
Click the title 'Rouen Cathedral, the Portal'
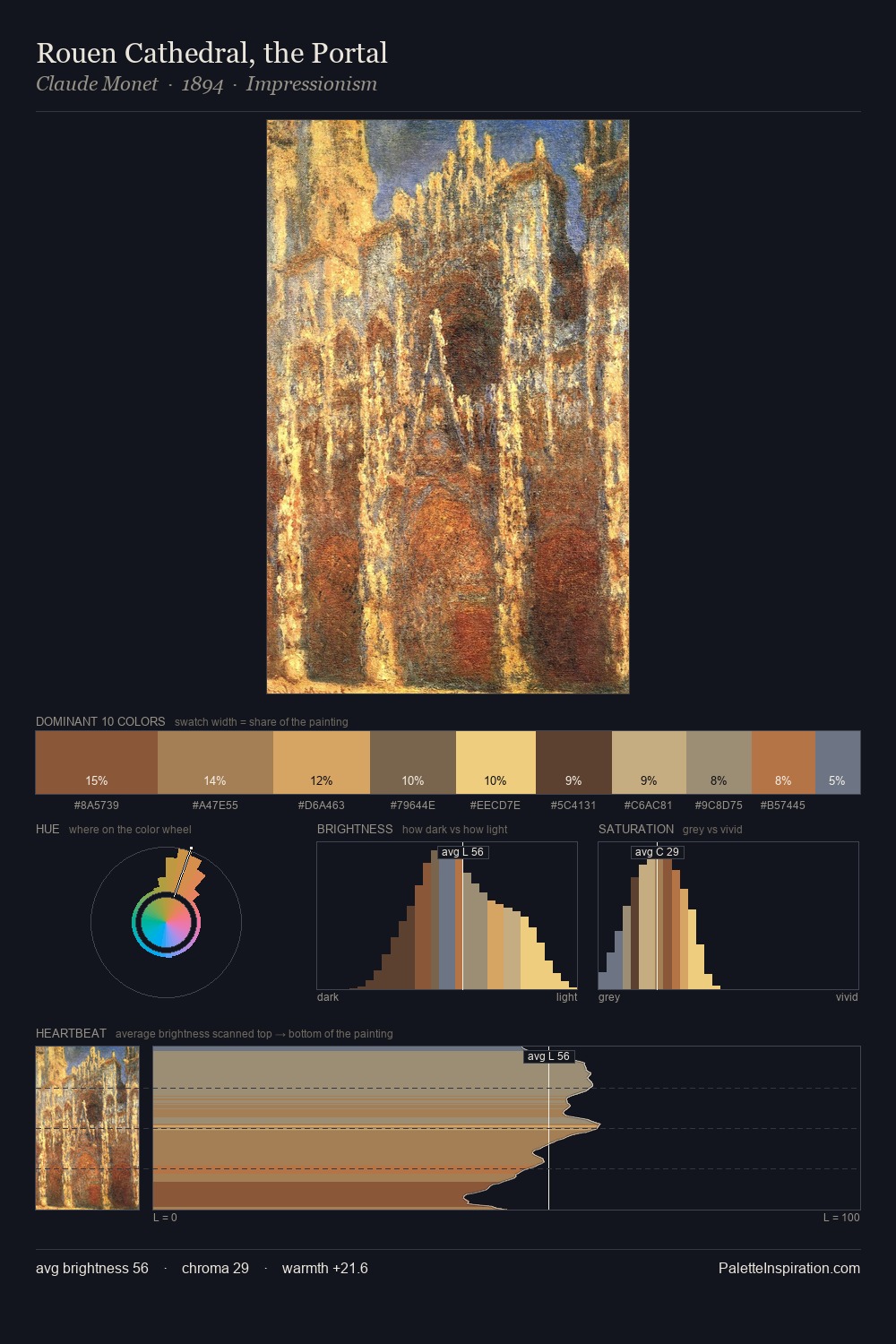tap(211, 53)
